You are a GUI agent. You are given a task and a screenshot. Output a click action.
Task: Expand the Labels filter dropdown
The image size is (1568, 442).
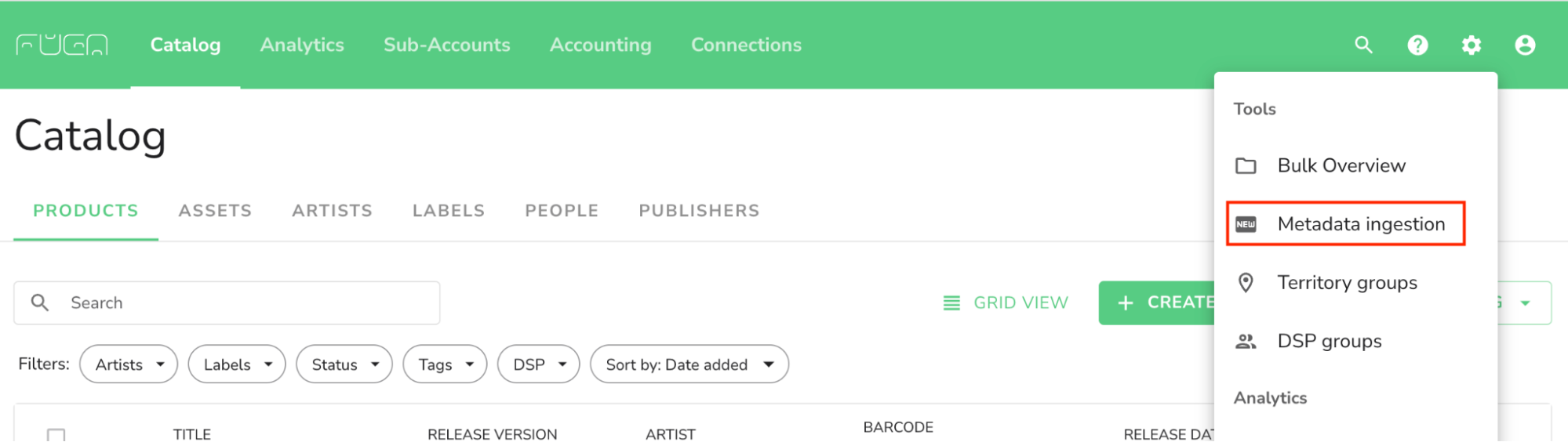237,364
